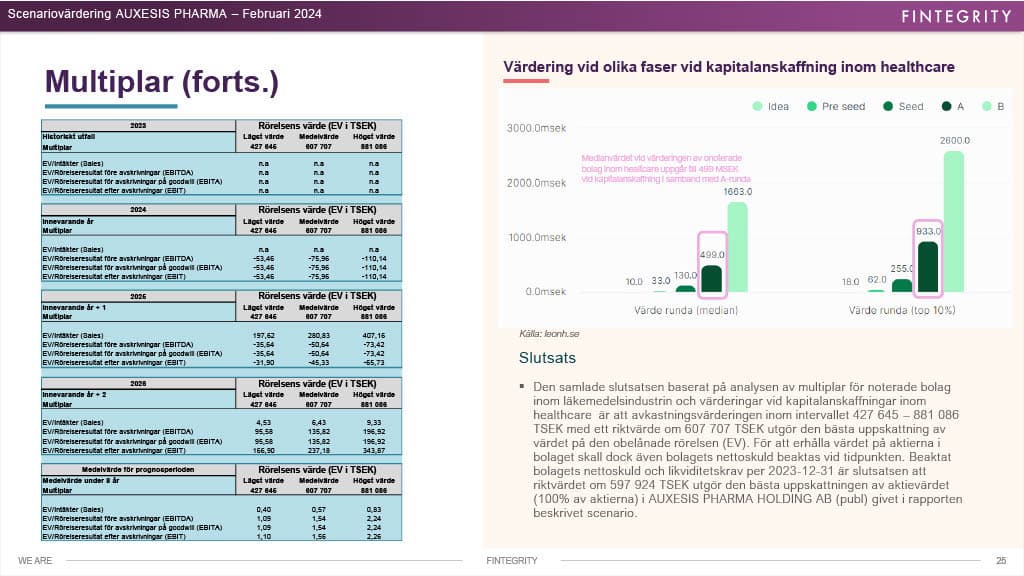Click the FINTEGRITY footer label
This screenshot has width=1024, height=576.
pyautogui.click(x=512, y=560)
